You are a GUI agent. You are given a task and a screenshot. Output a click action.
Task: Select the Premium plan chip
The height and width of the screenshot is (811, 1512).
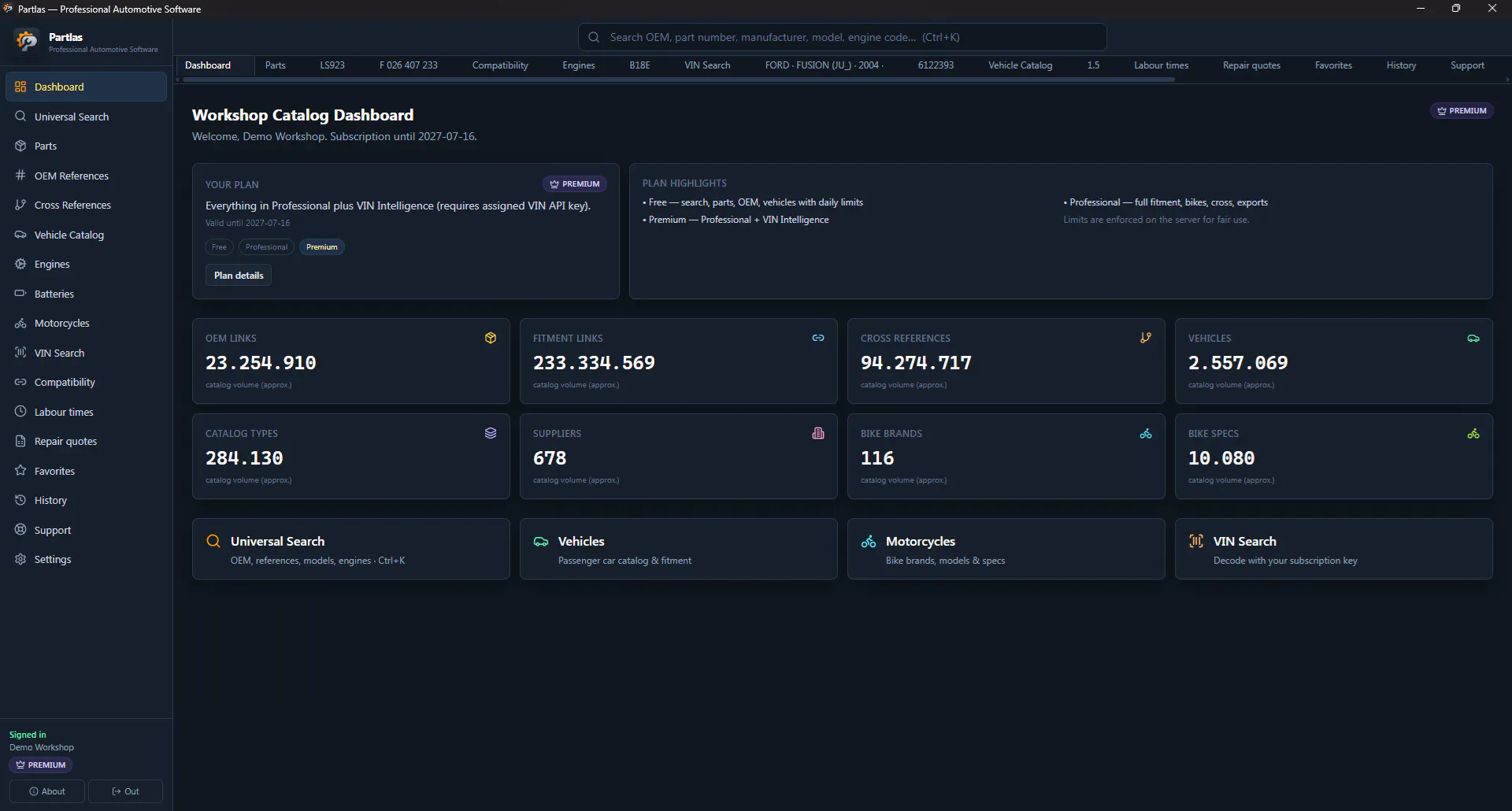coord(321,247)
